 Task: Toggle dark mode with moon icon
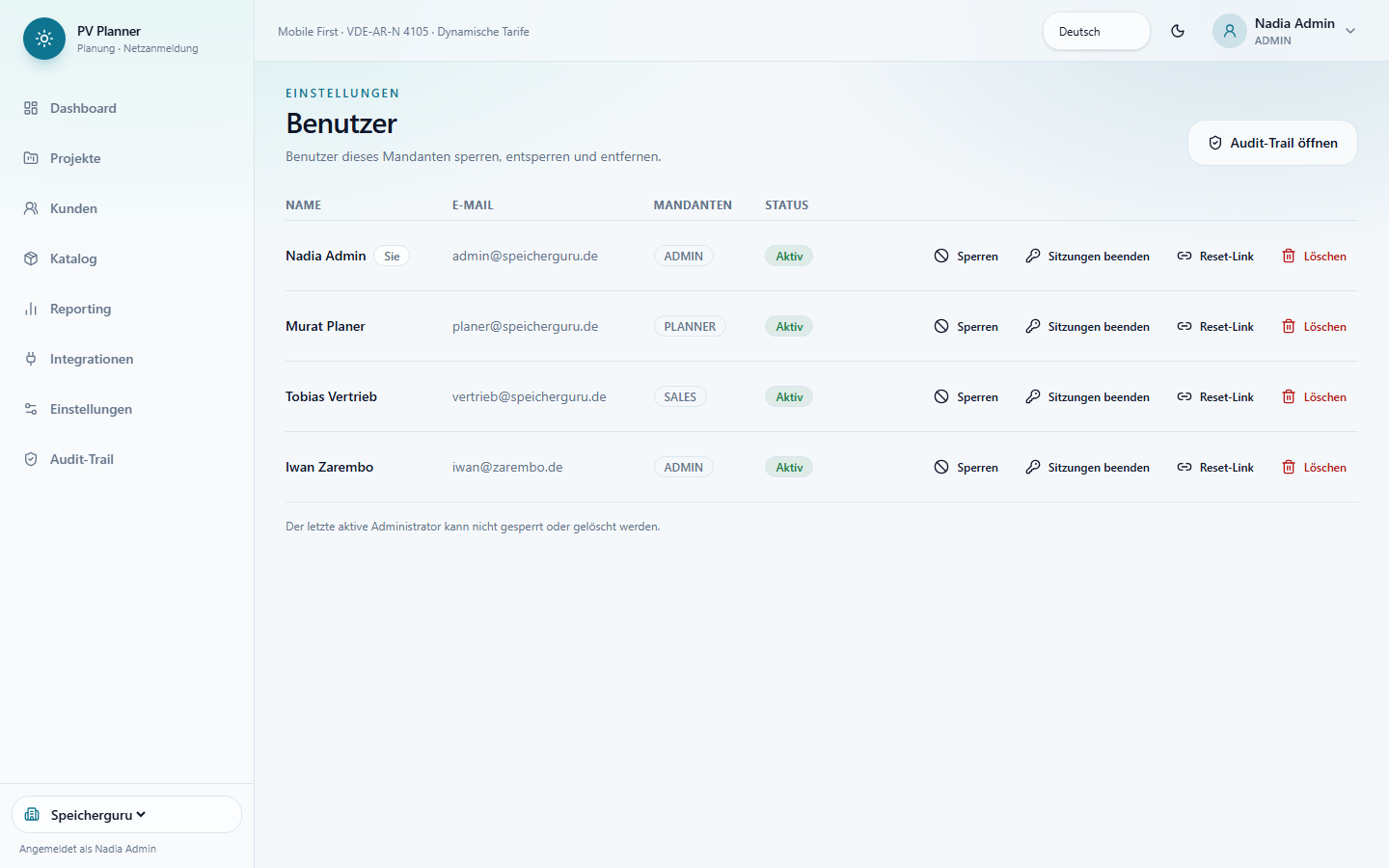1178,31
